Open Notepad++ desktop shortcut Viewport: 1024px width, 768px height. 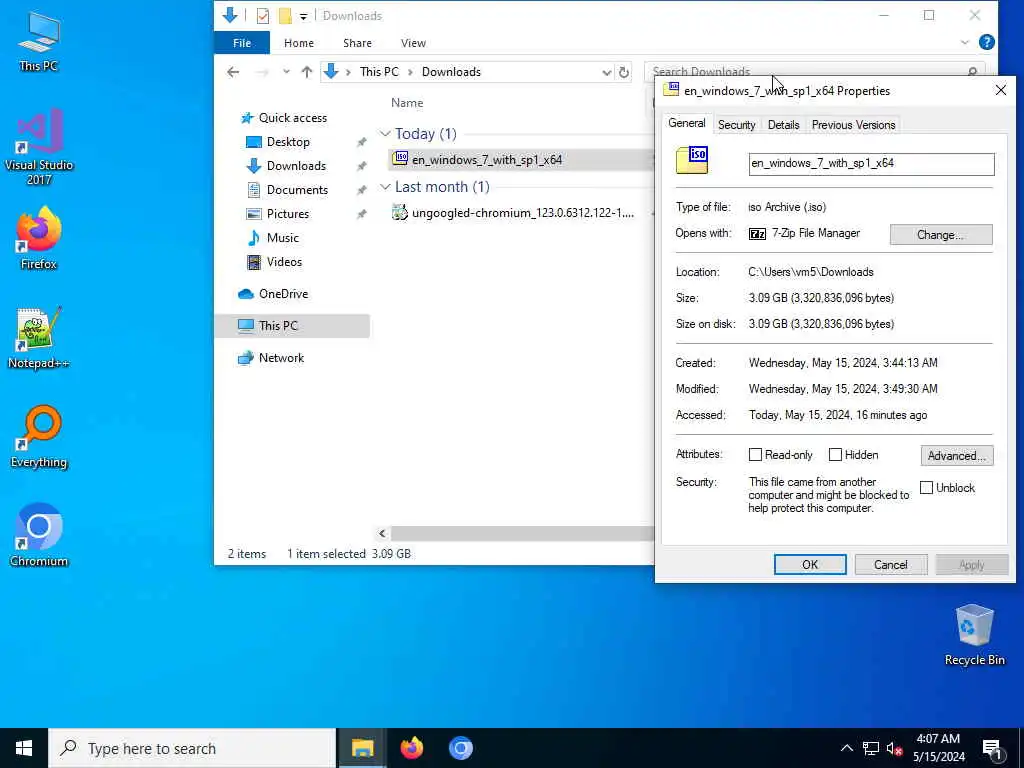point(39,338)
